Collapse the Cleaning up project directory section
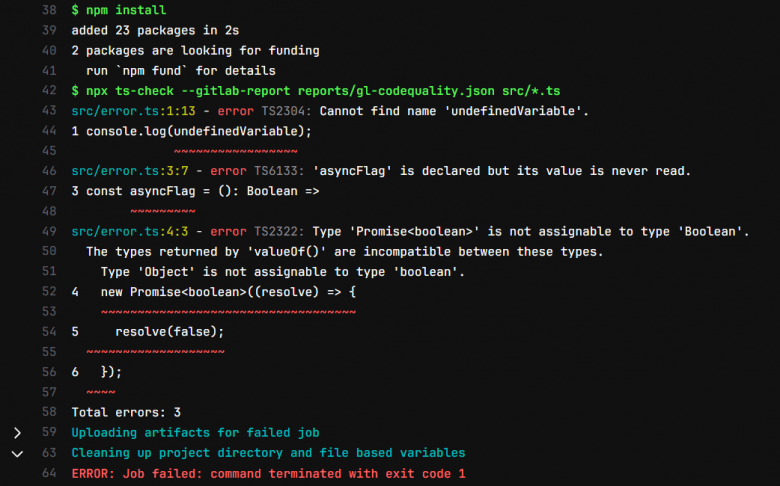780x486 pixels. [17, 454]
